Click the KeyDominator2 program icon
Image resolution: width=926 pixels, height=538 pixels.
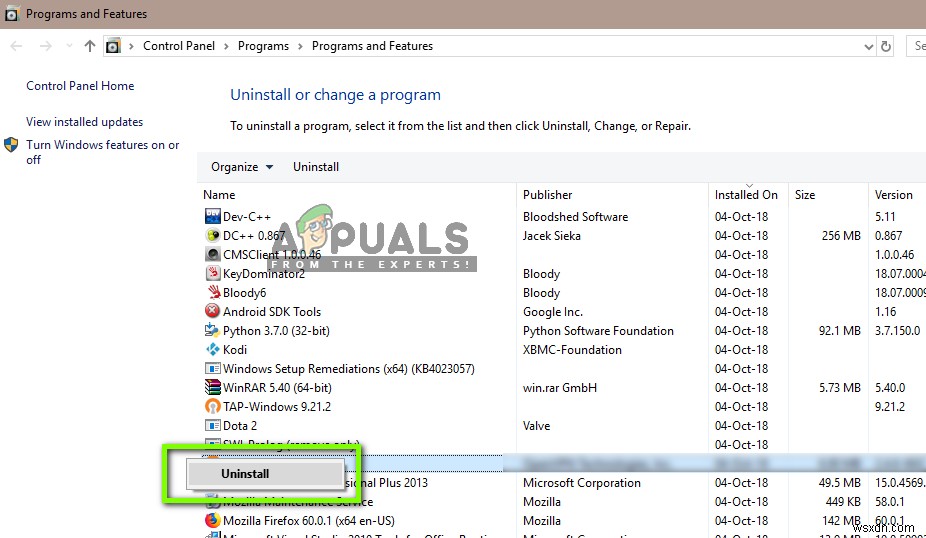pos(212,273)
